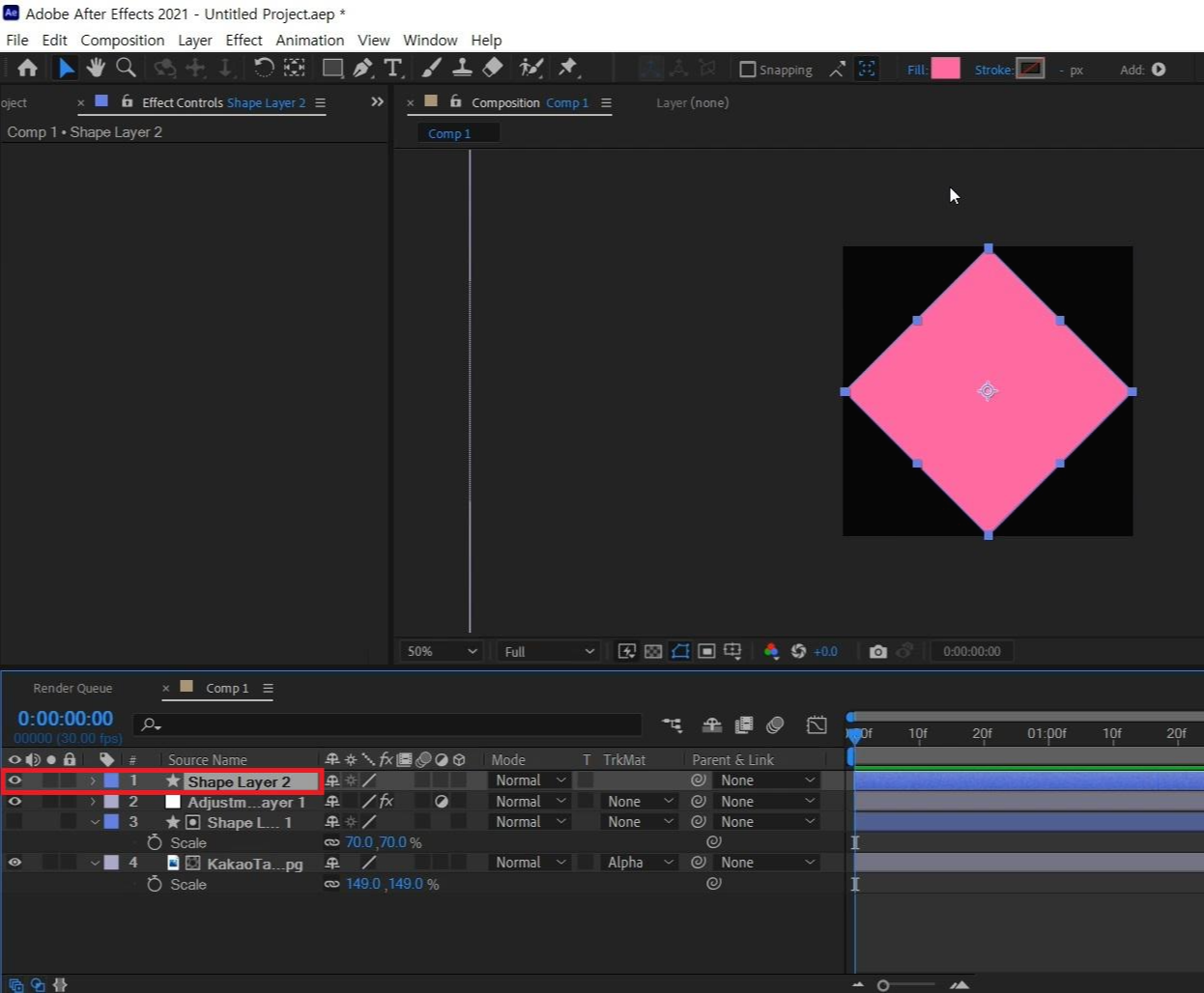Viewport: 1204px width, 993px height.
Task: Select the Home icon in toolbar
Action: click(27, 68)
